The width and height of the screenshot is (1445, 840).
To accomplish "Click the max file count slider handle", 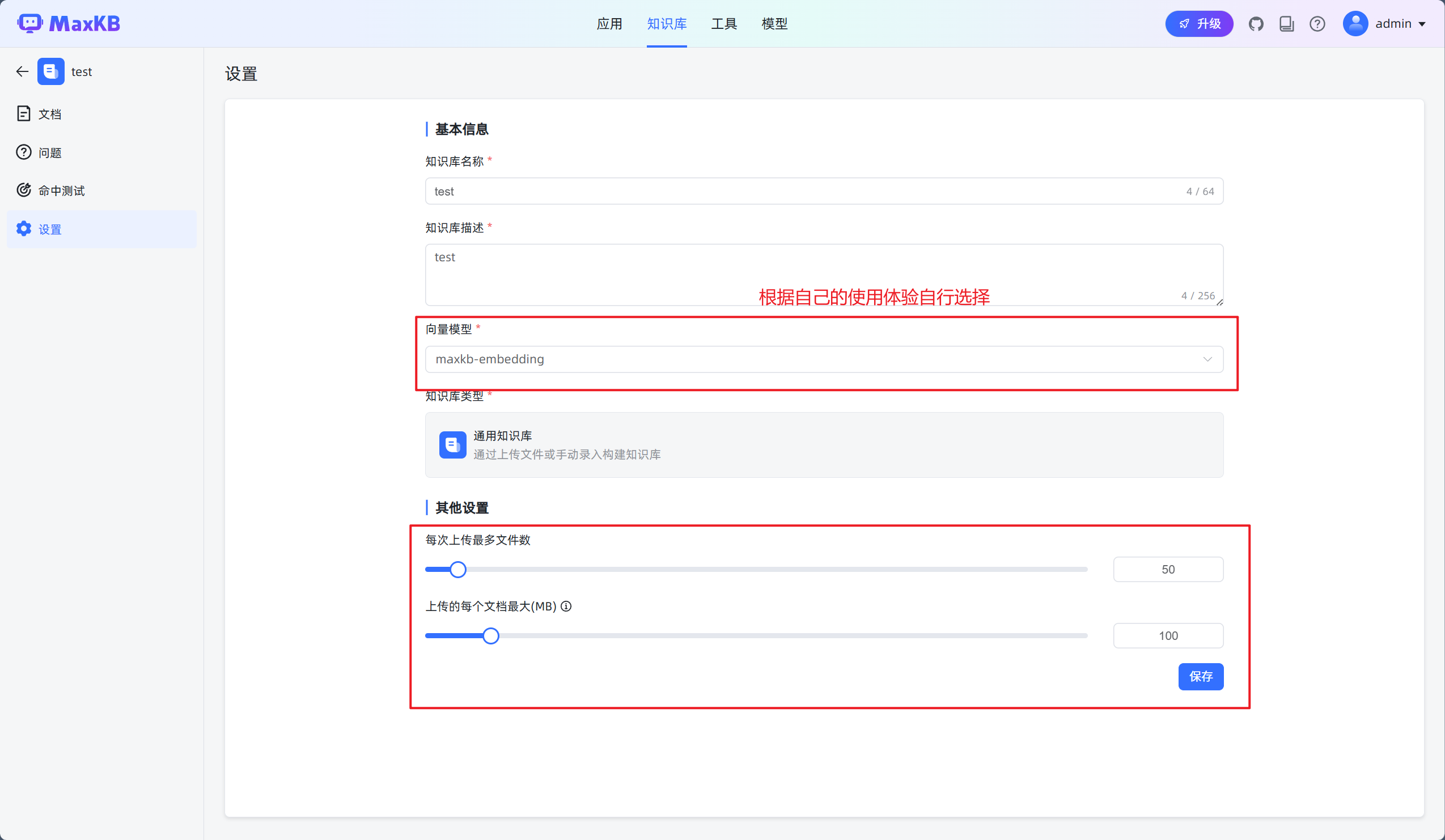I will (457, 570).
